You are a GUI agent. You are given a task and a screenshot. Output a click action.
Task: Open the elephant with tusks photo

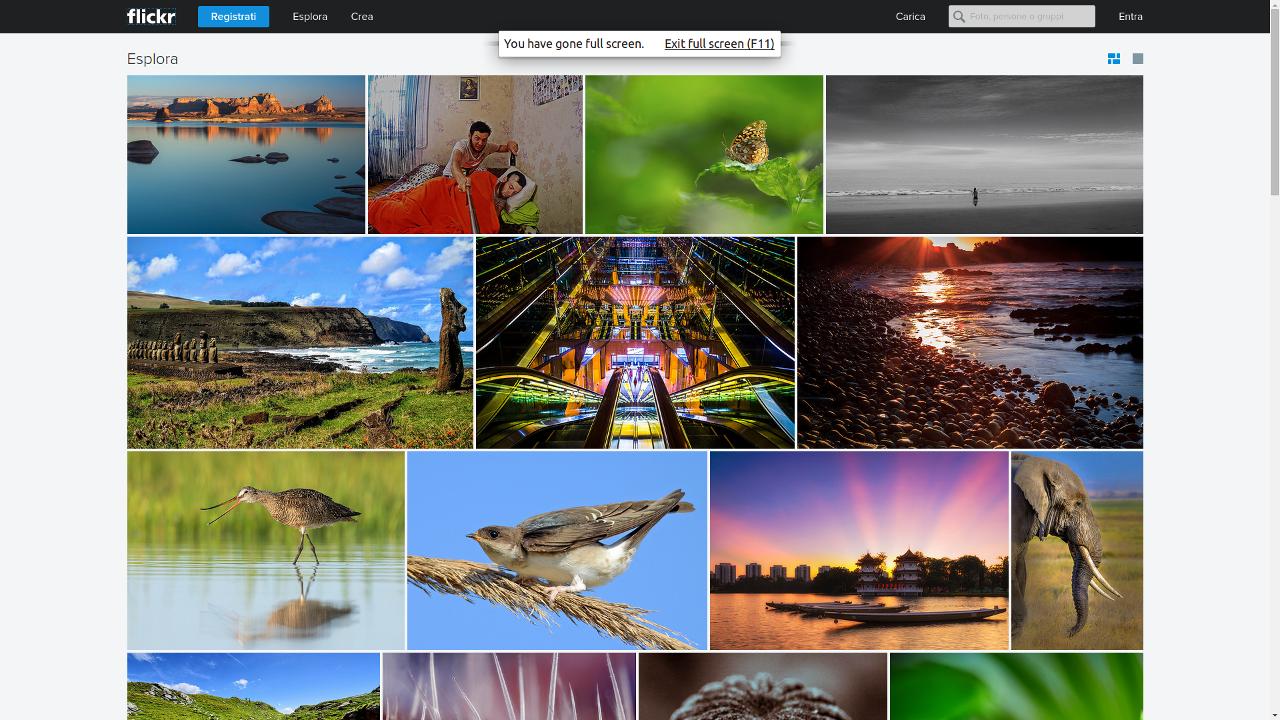coord(1077,550)
